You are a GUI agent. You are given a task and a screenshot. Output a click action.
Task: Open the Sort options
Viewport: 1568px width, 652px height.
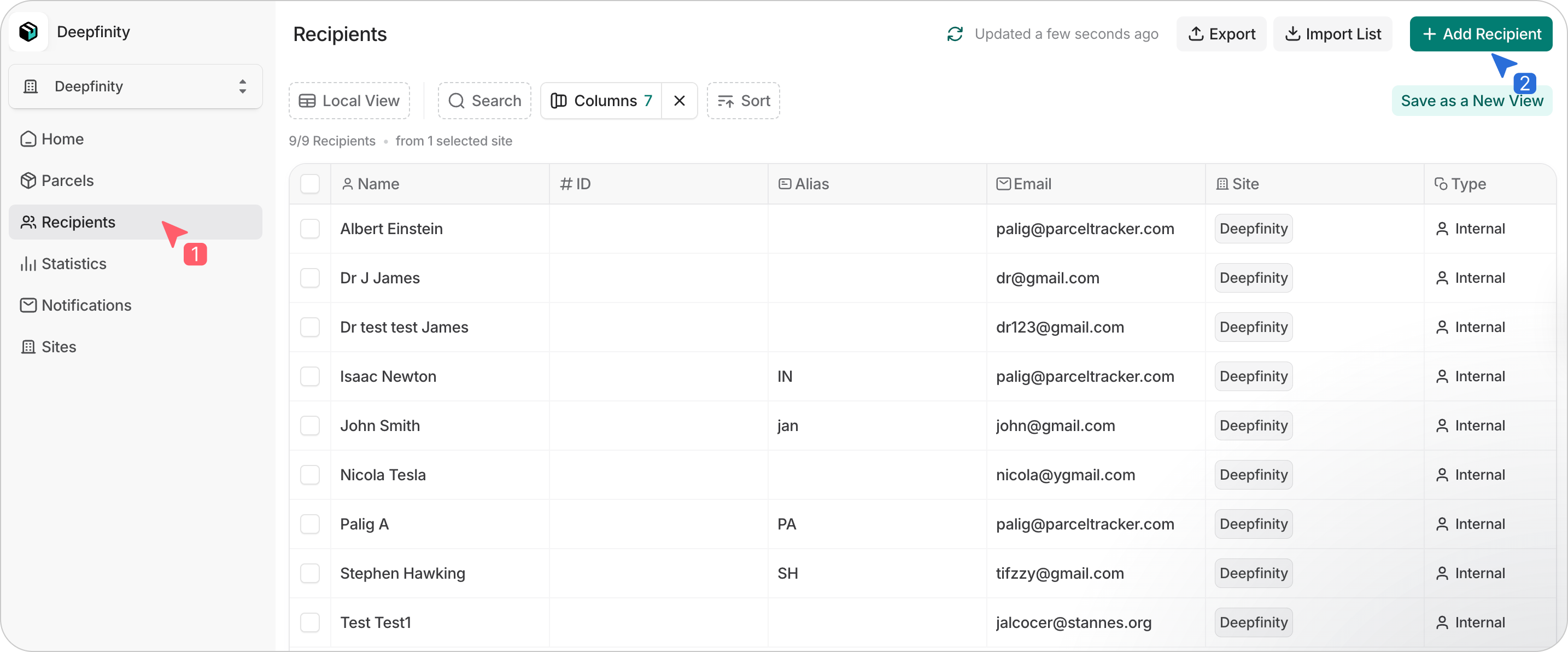(743, 101)
